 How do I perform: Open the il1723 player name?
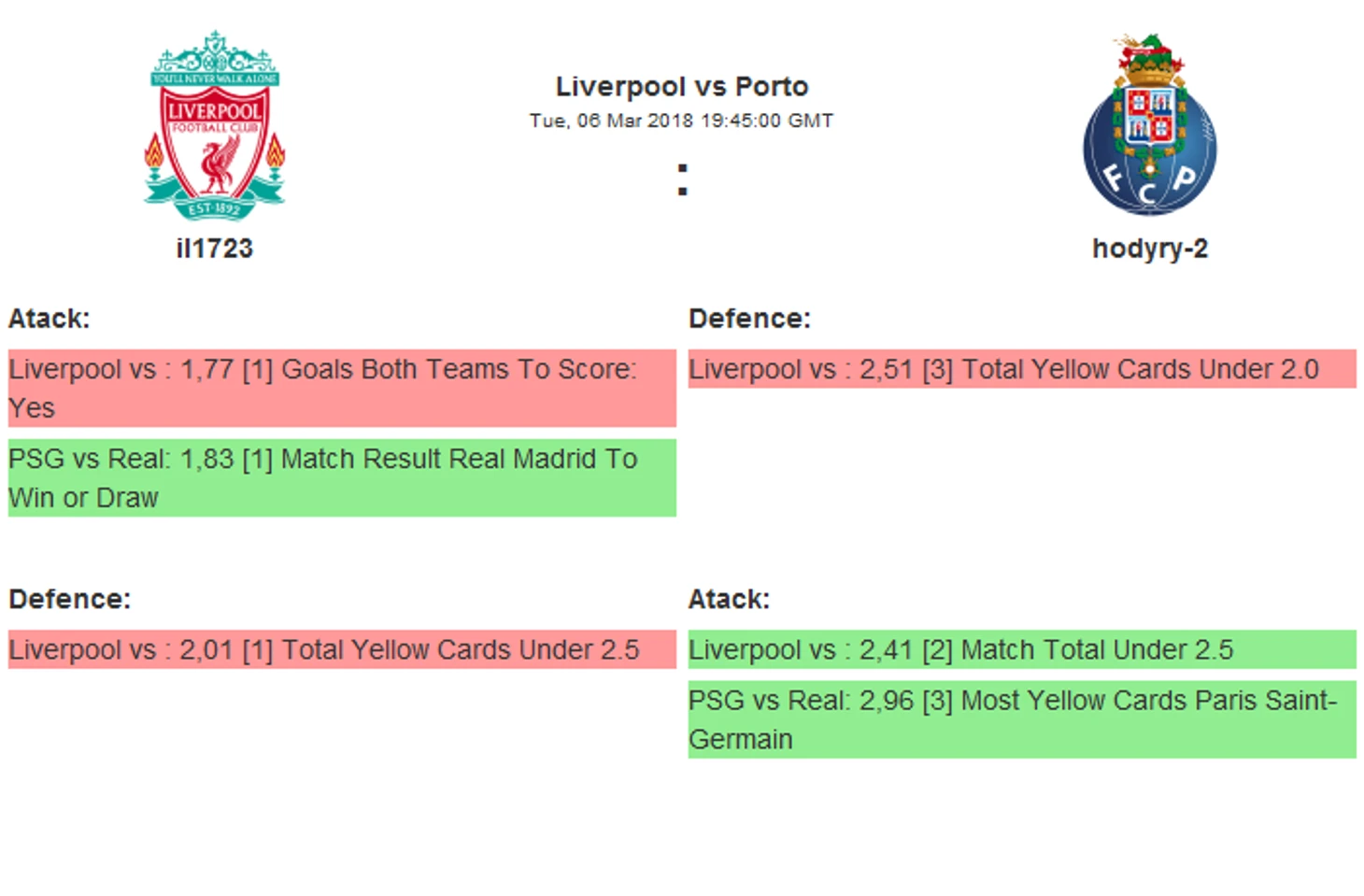tap(215, 249)
